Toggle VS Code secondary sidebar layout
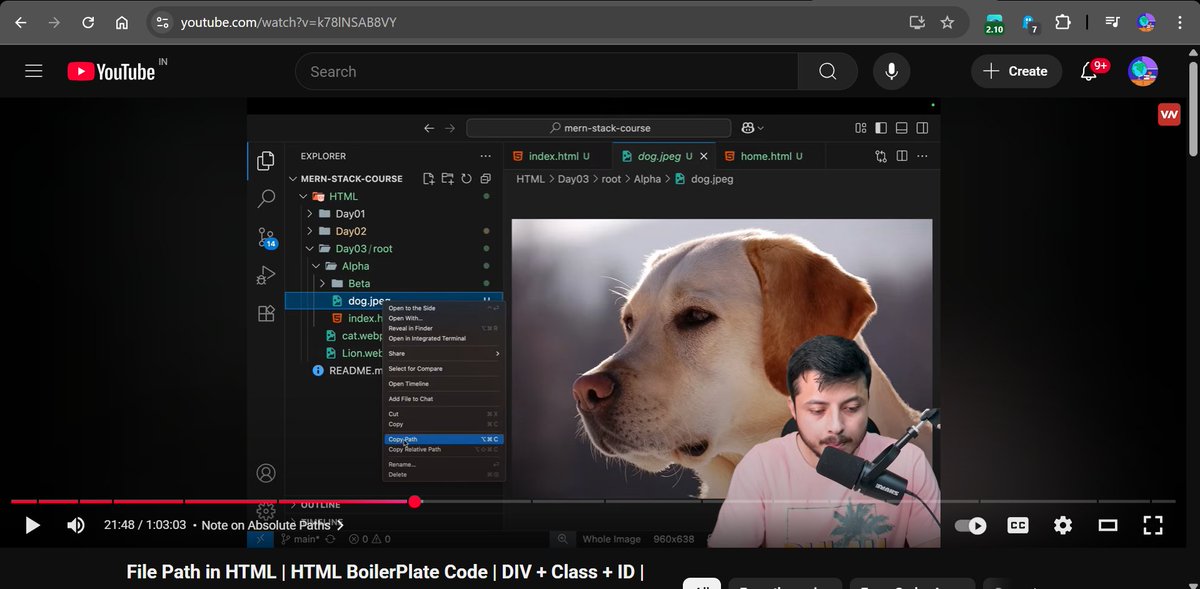Image resolution: width=1200 pixels, height=589 pixels. [922, 128]
